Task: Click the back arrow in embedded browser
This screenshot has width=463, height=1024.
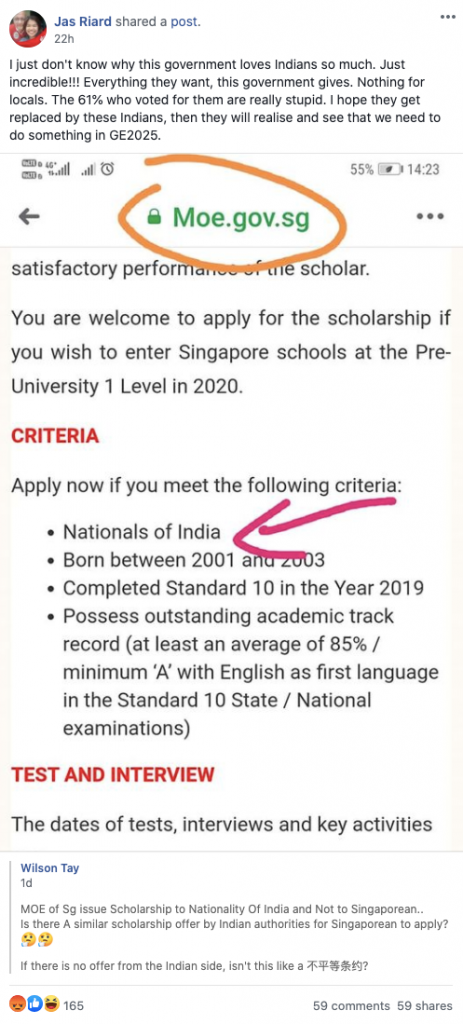Action: [29, 217]
